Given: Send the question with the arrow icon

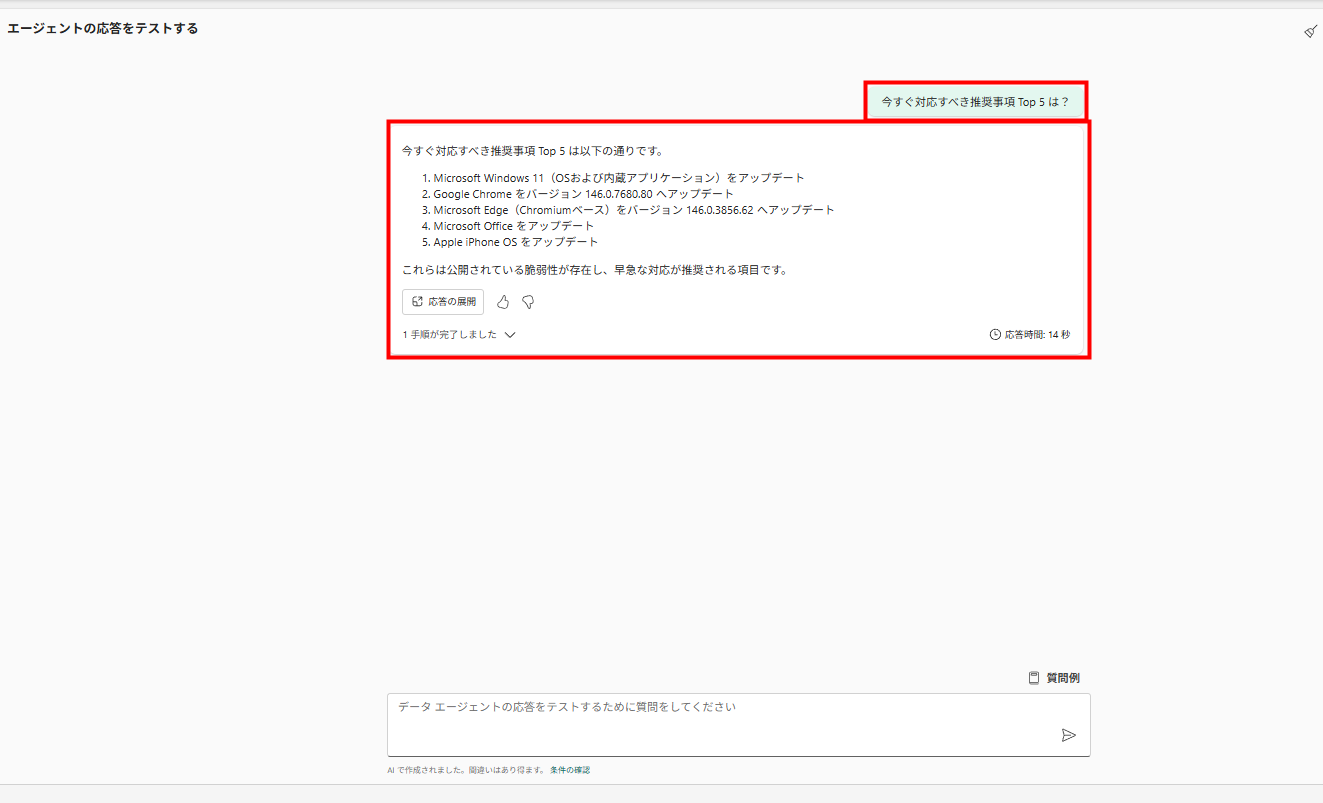Looking at the screenshot, I should click(x=1068, y=735).
